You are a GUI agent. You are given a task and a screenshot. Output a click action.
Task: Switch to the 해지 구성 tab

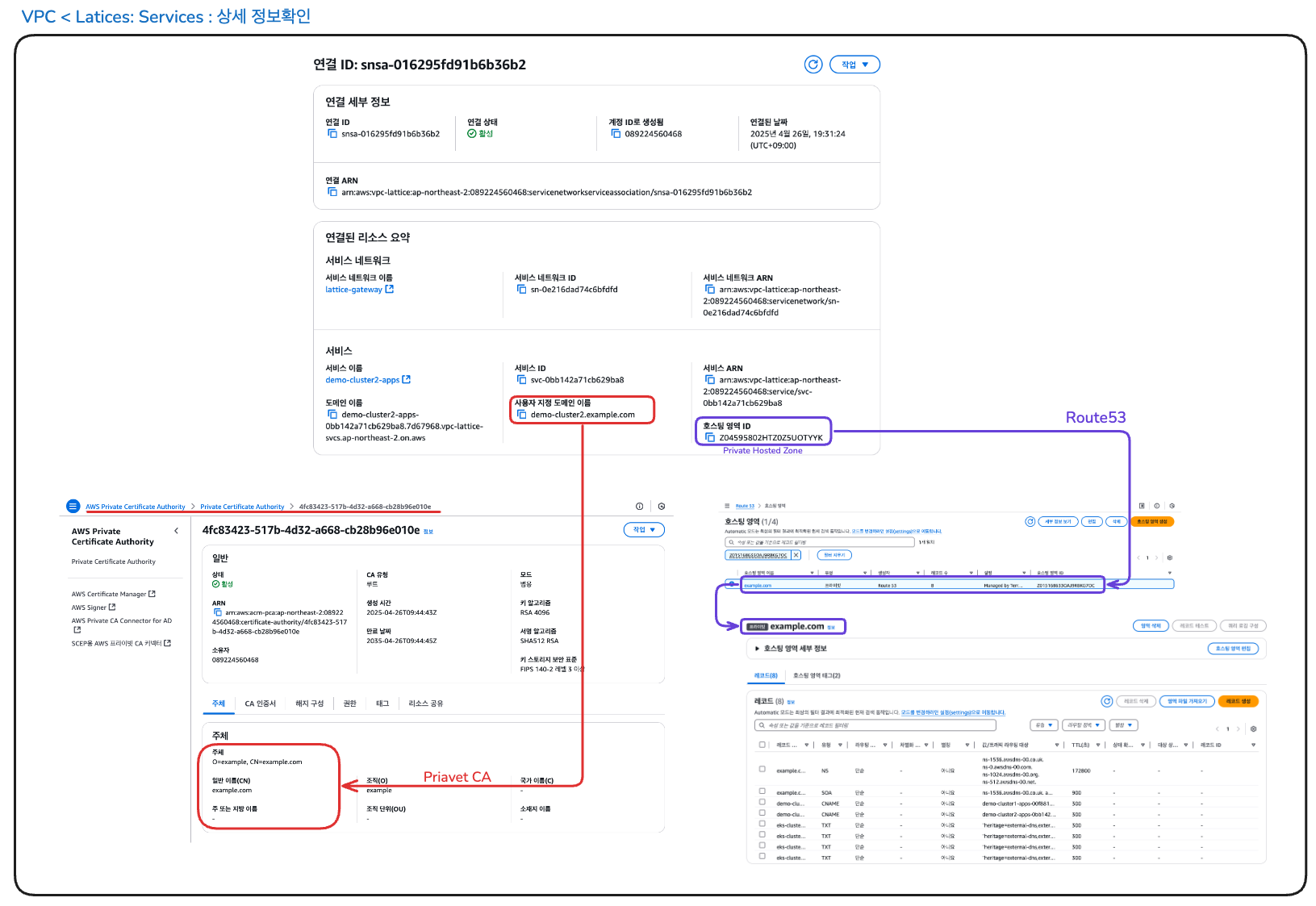pyautogui.click(x=309, y=704)
